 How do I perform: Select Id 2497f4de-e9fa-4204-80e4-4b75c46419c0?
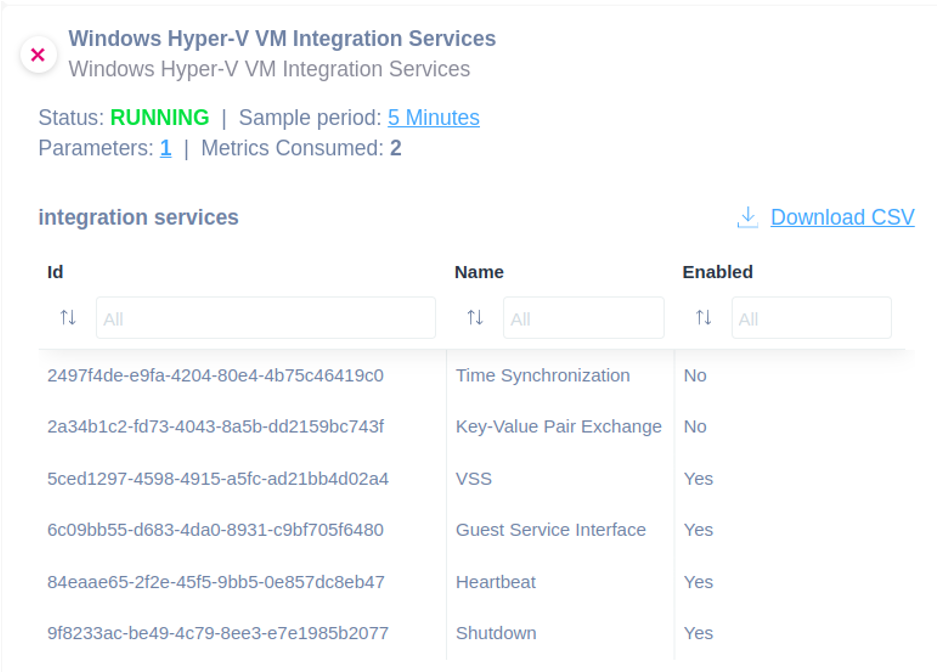(x=215, y=376)
